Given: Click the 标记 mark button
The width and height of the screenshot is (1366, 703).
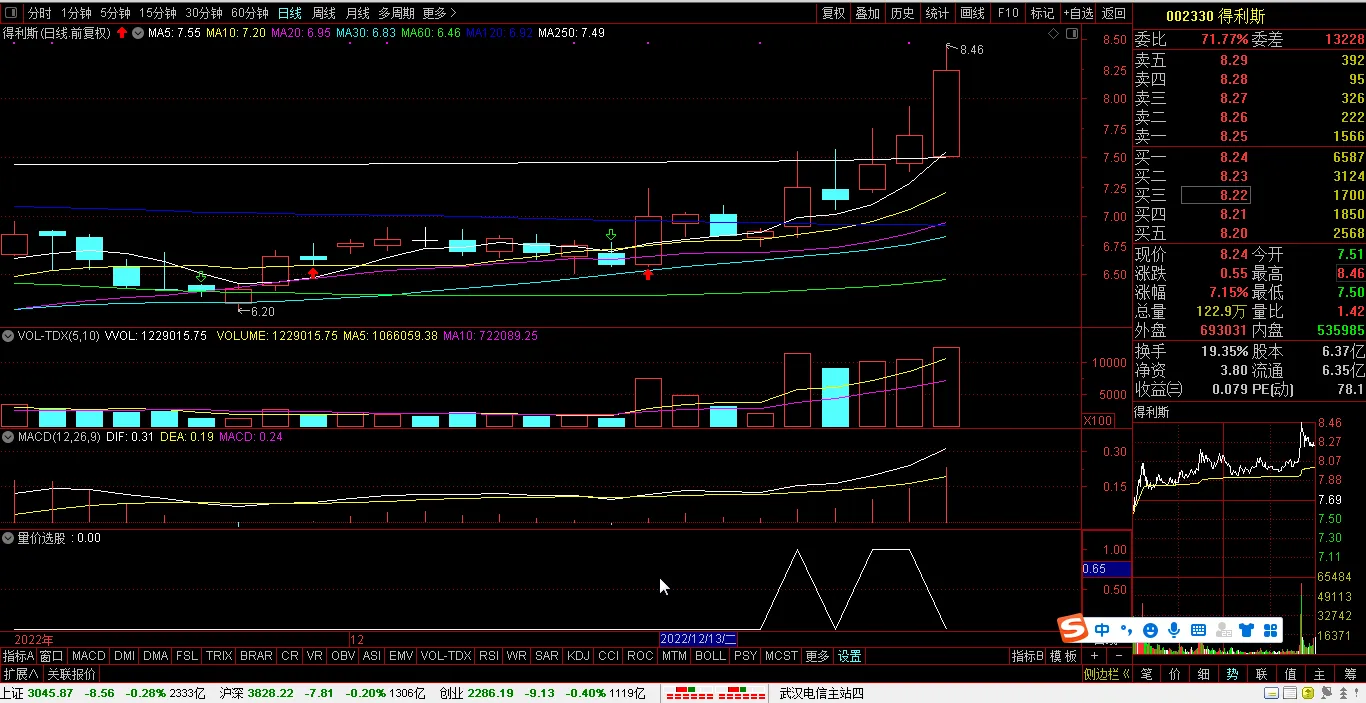Looking at the screenshot, I should pos(1042,13).
